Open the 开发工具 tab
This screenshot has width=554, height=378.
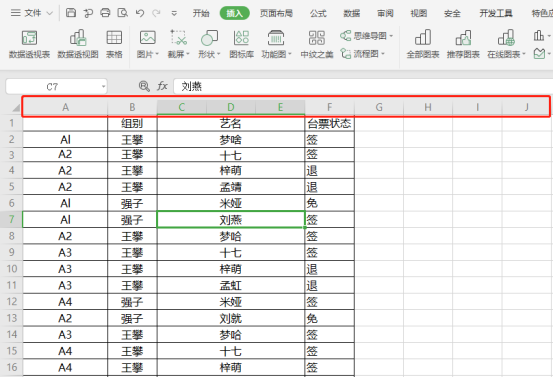tap(496, 13)
